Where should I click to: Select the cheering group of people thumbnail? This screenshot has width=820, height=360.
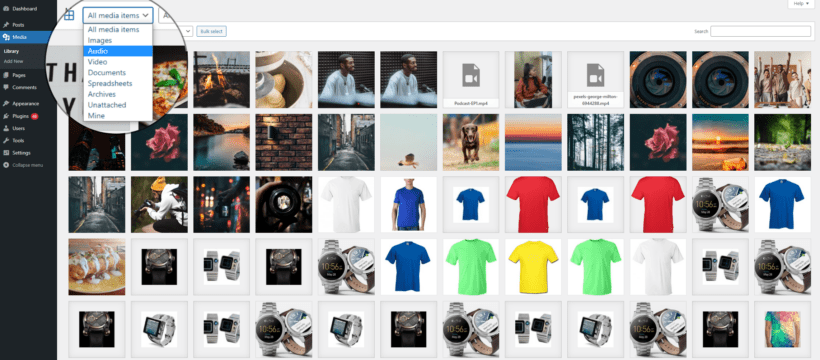782,80
